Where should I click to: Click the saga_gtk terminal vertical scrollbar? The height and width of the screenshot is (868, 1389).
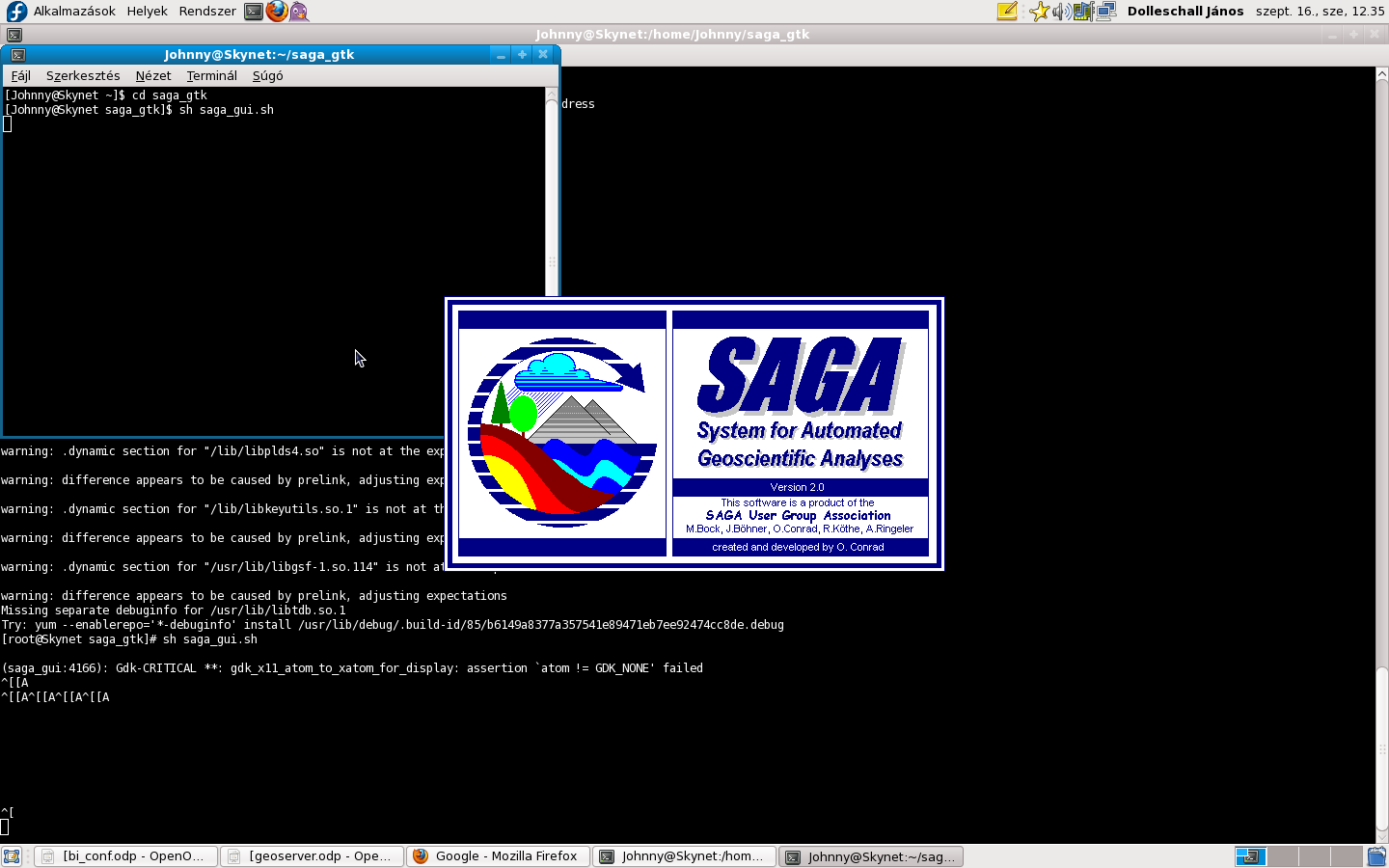tap(552, 193)
